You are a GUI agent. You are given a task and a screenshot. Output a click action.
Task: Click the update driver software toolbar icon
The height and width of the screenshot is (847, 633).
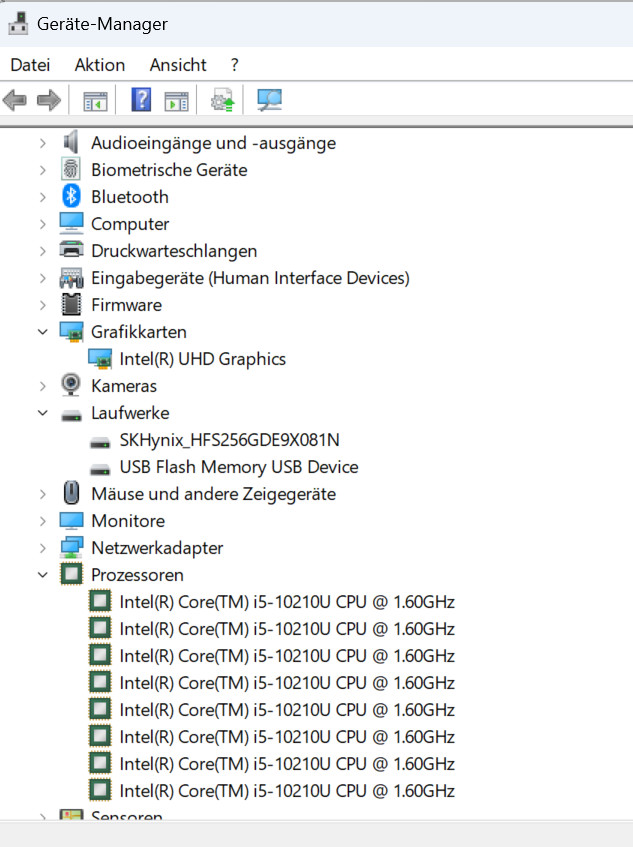(222, 100)
